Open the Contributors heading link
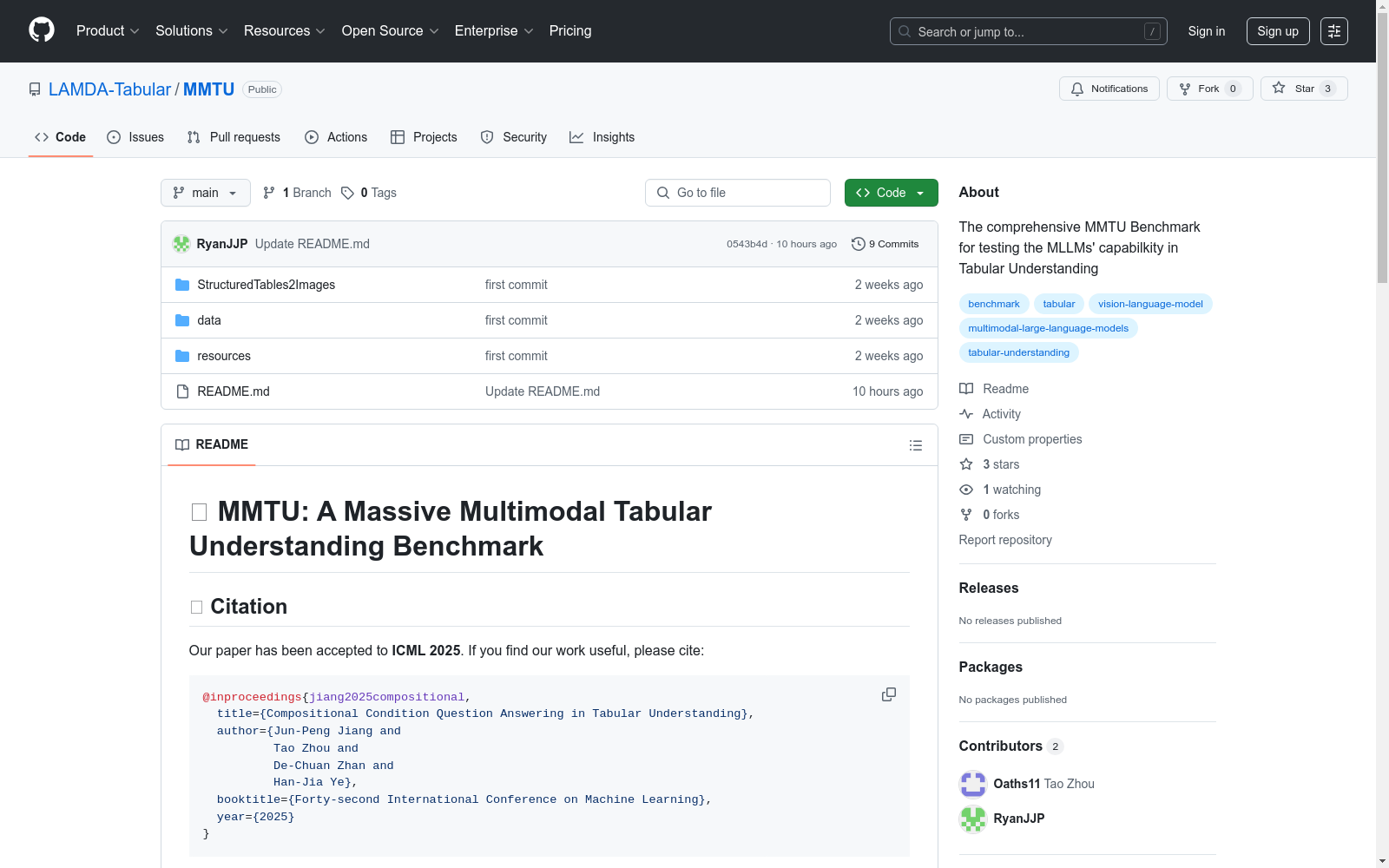The width and height of the screenshot is (1389, 868). coord(1010,746)
